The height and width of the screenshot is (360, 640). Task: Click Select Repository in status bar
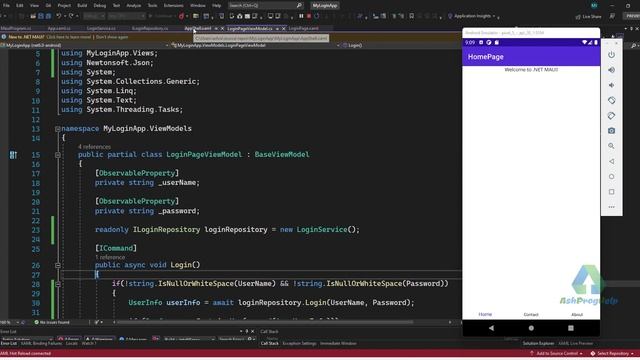[612, 353]
